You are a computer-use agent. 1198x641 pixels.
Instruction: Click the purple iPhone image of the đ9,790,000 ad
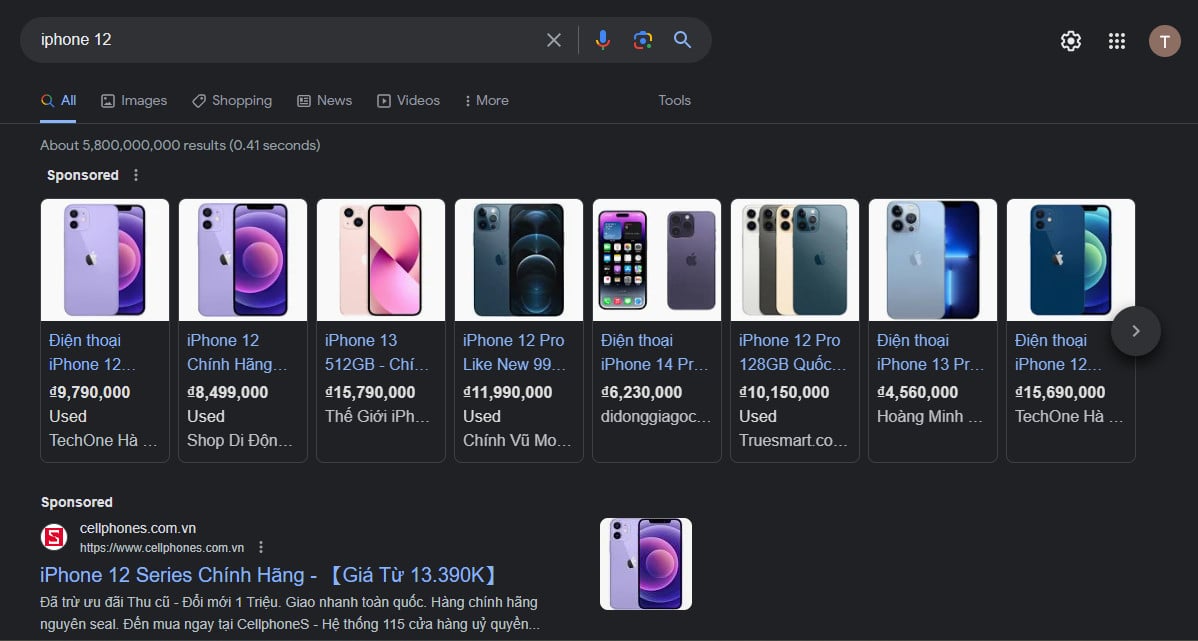(105, 260)
